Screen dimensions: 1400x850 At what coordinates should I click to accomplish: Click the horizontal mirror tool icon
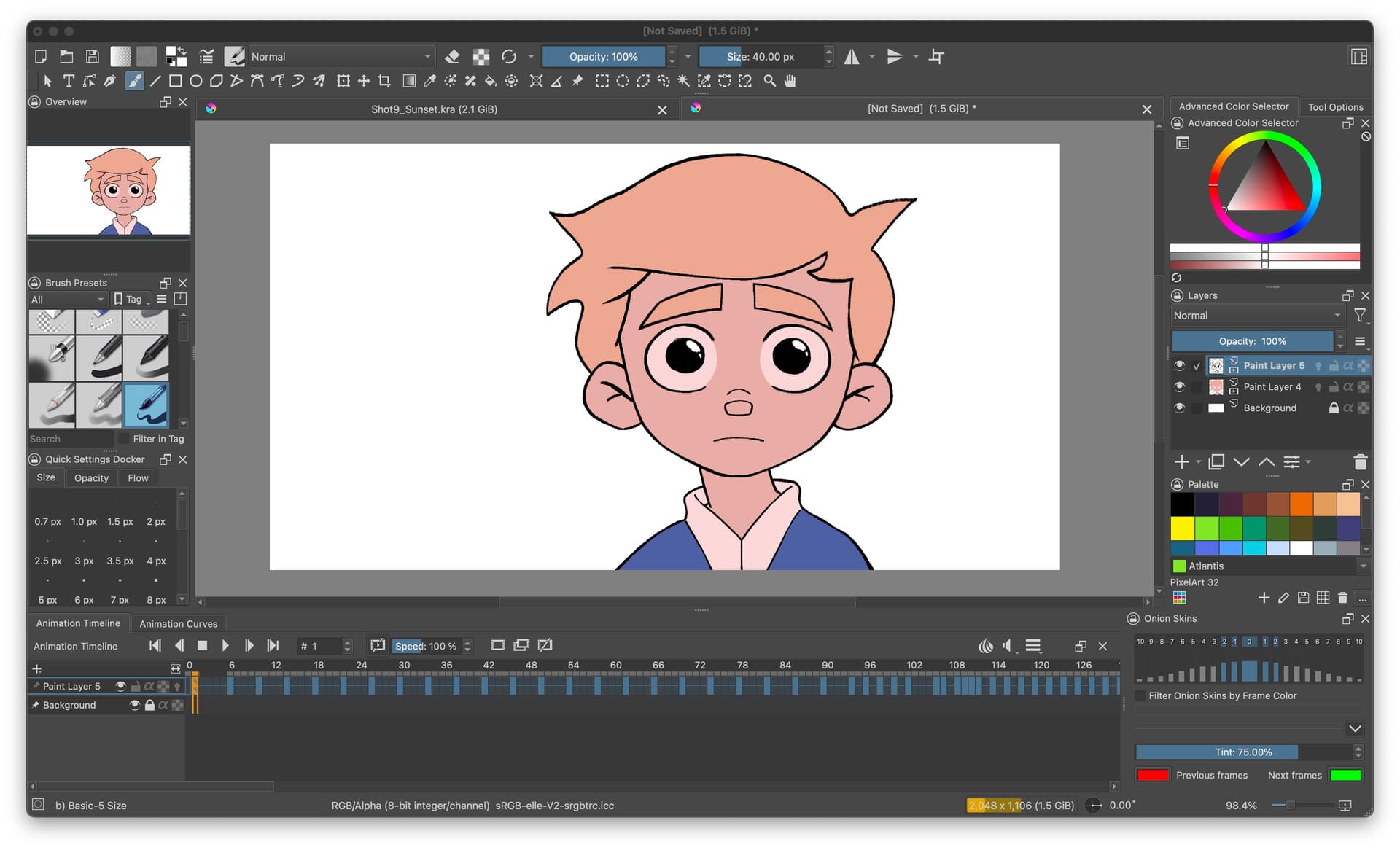(x=852, y=56)
